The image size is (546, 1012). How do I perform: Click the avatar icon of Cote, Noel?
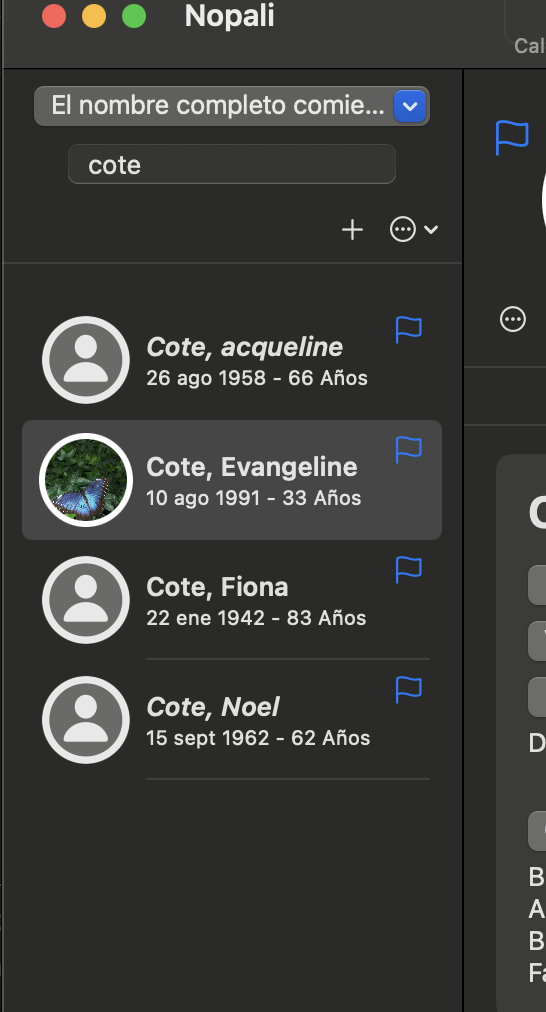[86, 720]
